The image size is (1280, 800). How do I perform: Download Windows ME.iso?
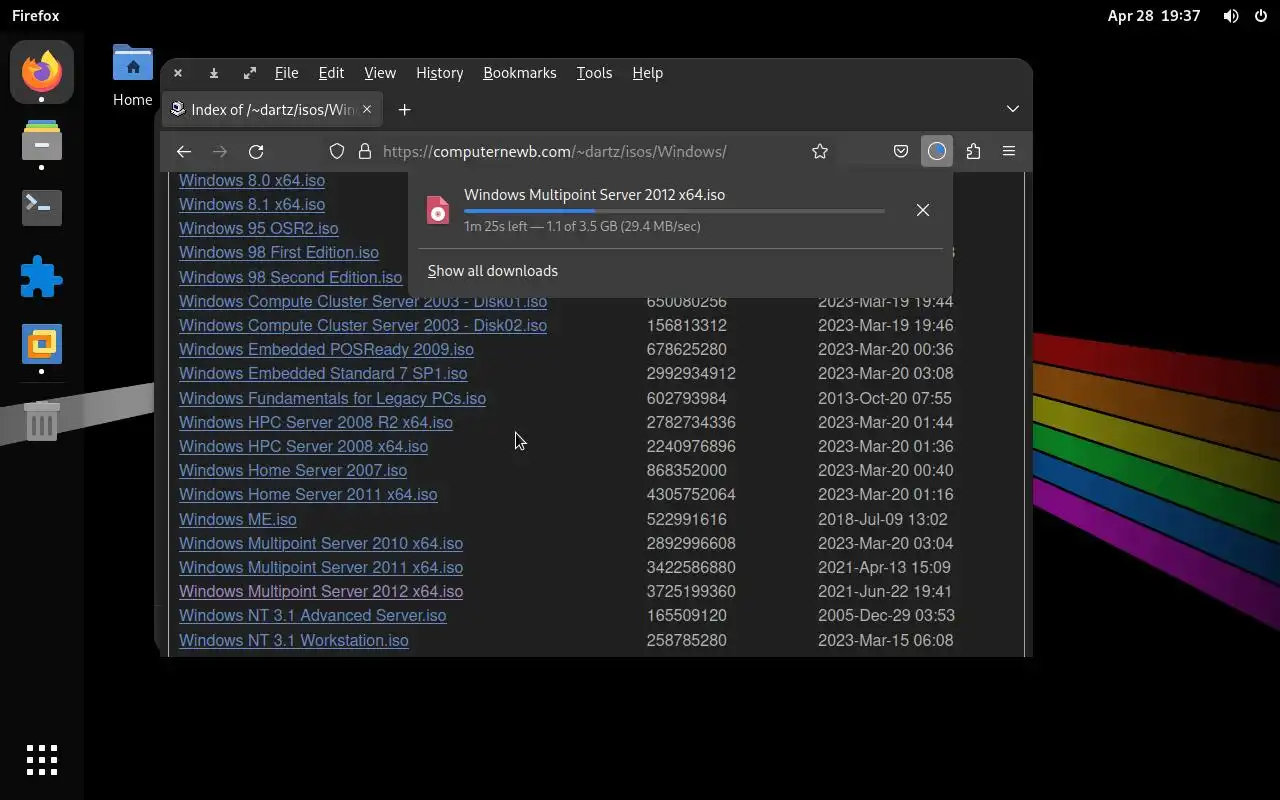click(238, 519)
